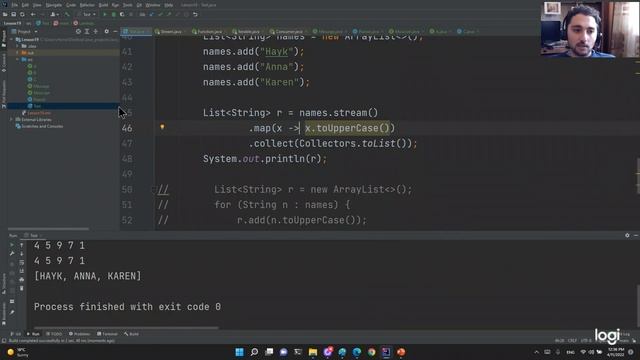Screen dimensions: 640x360
Task: Switch to Function.java editor tab
Action: 209,31
